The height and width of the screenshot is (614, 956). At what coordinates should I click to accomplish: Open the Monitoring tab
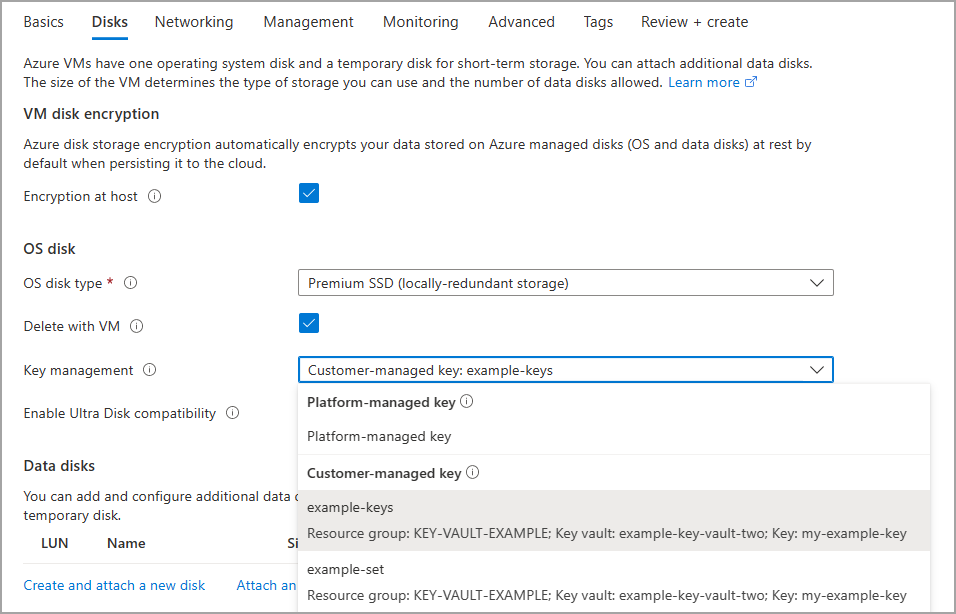click(x=420, y=22)
